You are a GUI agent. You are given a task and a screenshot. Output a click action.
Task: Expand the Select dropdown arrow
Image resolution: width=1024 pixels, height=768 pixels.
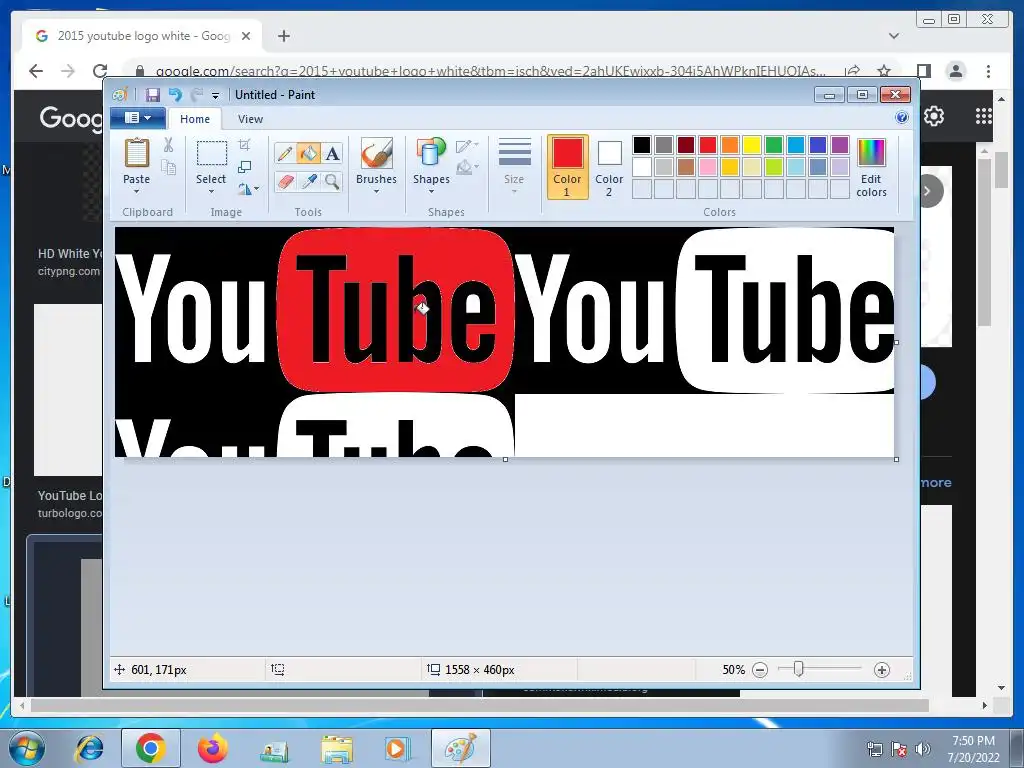(x=211, y=191)
